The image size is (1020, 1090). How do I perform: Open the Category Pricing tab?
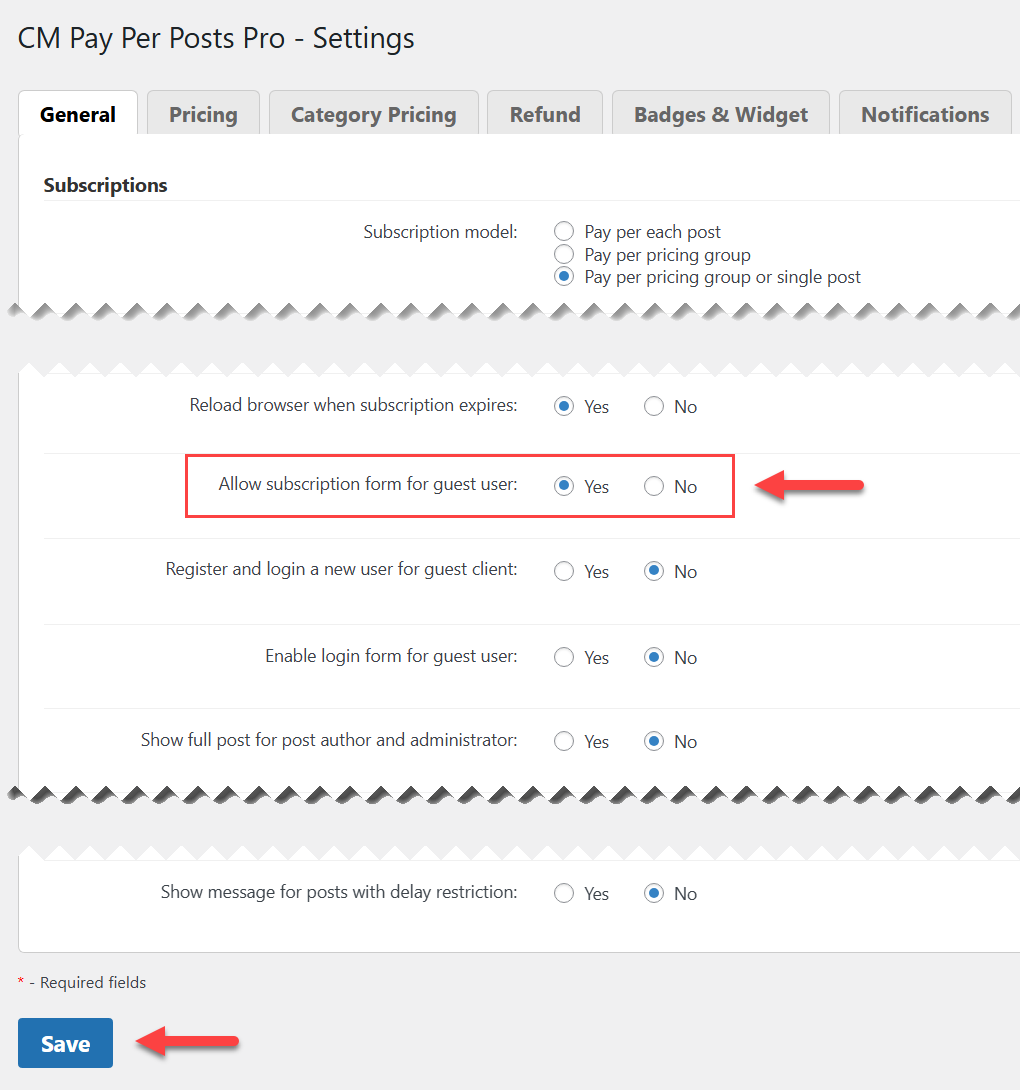click(x=373, y=114)
